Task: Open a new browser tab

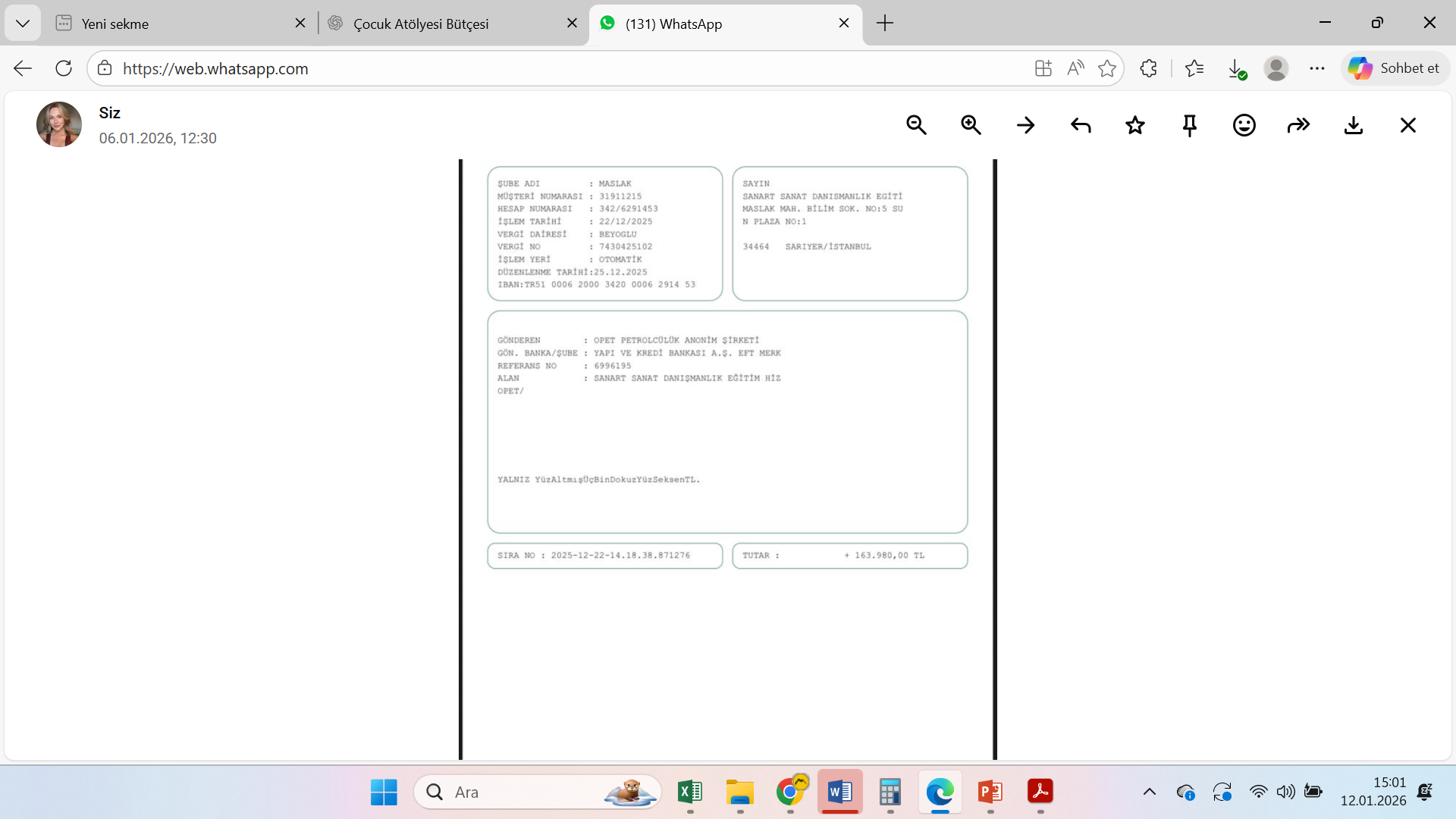Action: pos(885,24)
